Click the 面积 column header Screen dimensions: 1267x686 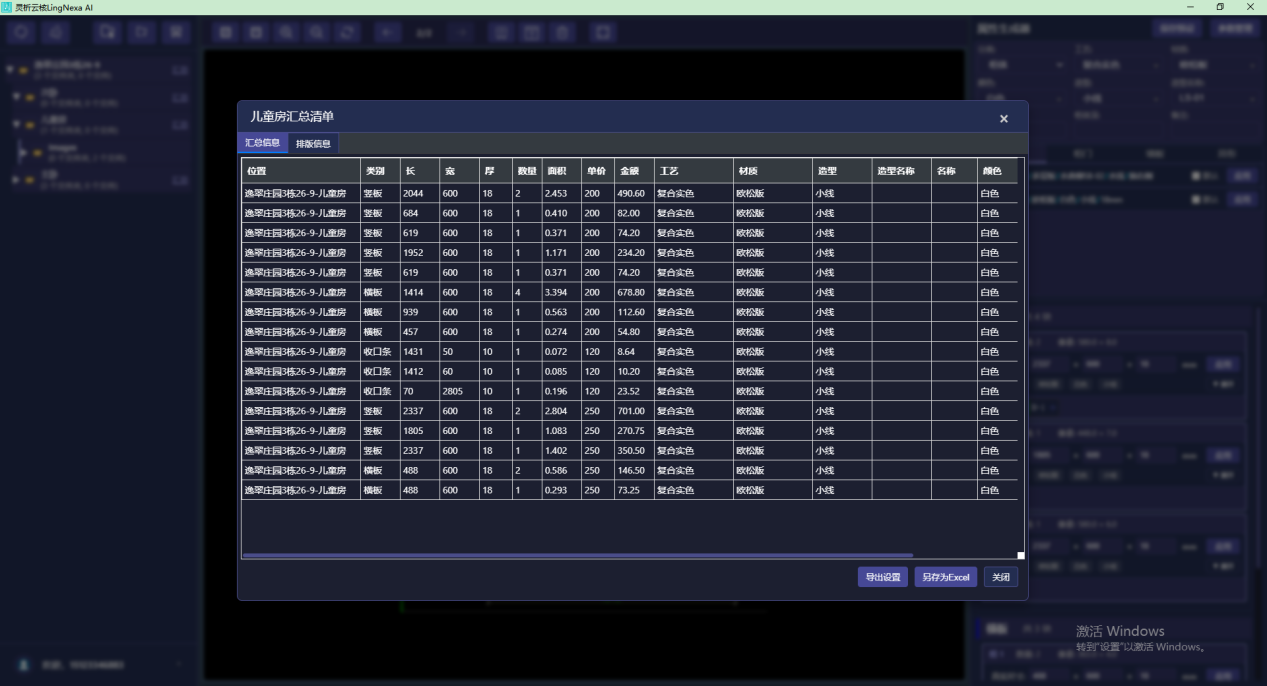click(x=561, y=171)
